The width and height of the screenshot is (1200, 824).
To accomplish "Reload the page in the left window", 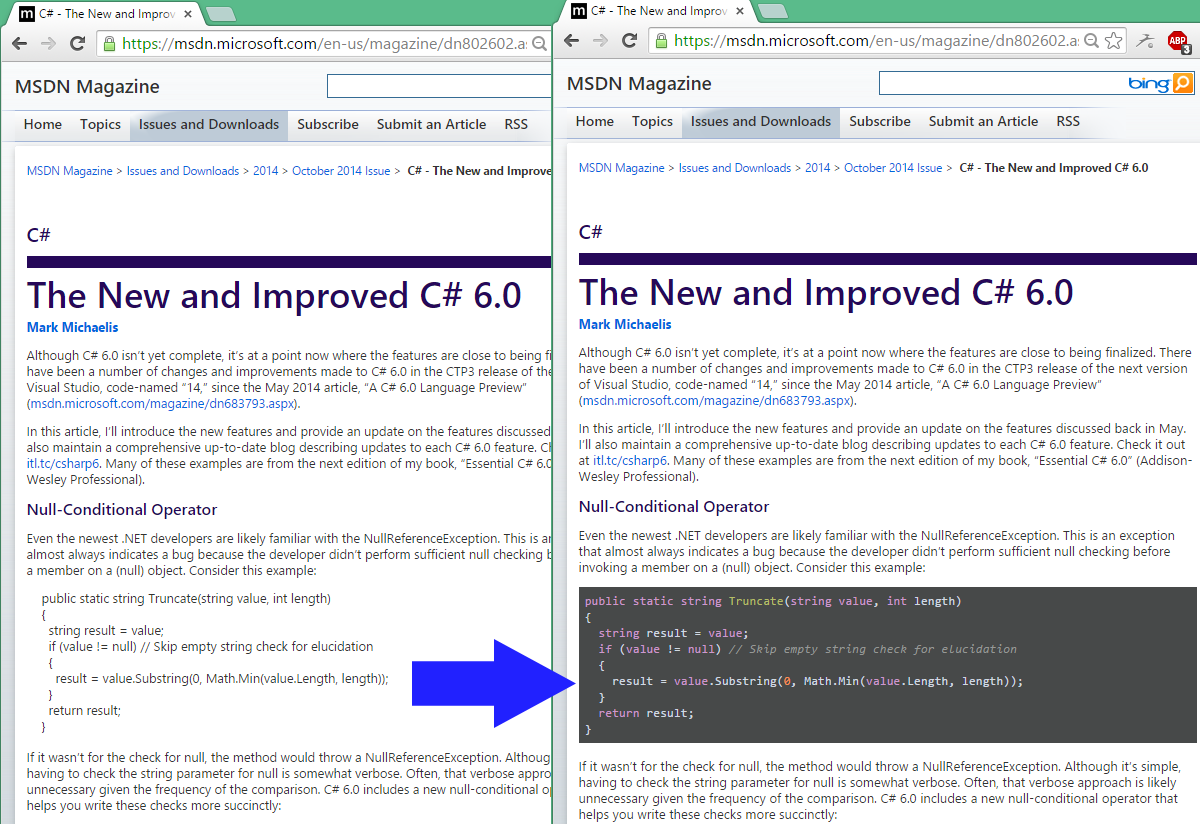I will 77,44.
